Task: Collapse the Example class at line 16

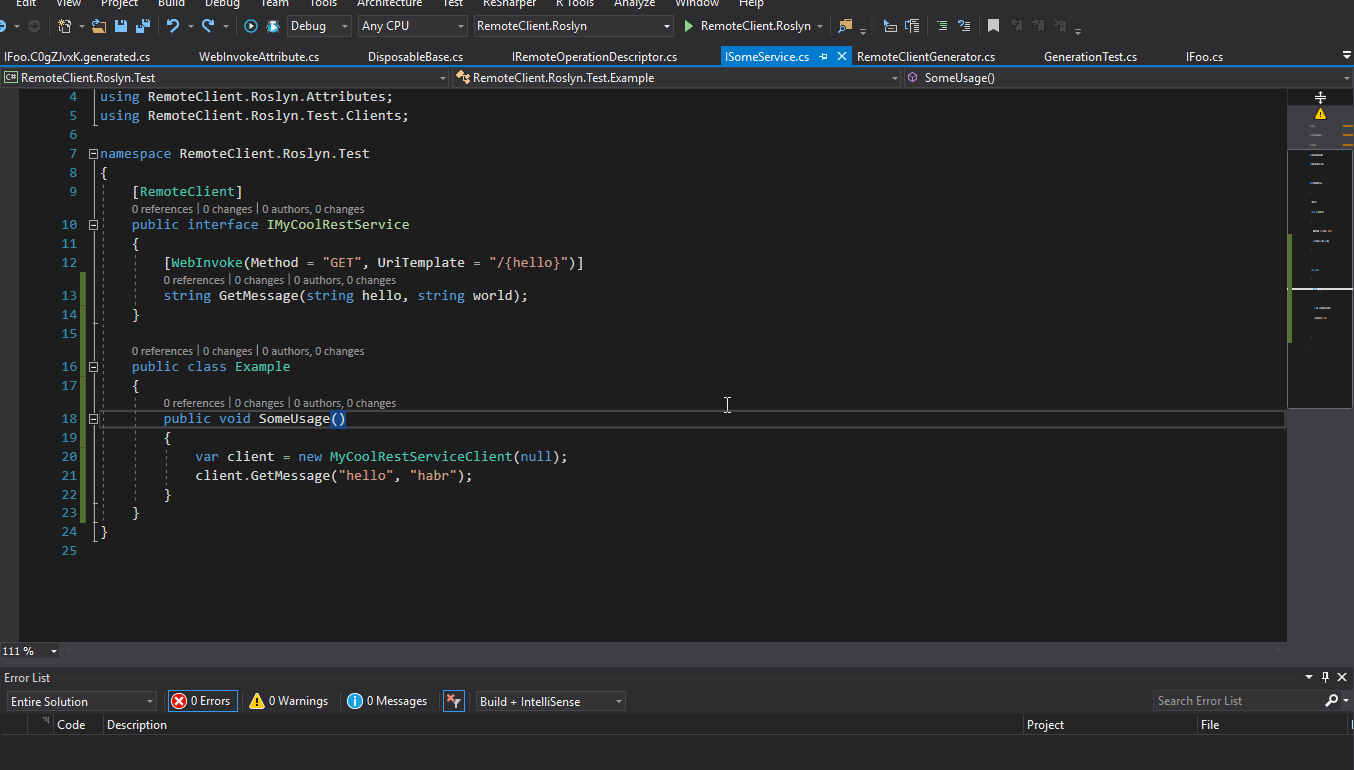Action: 93,367
